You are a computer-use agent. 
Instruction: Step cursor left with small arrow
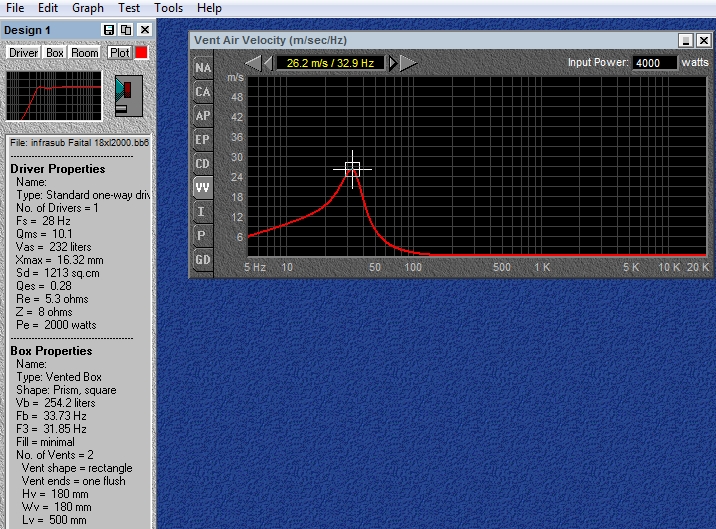click(x=268, y=63)
